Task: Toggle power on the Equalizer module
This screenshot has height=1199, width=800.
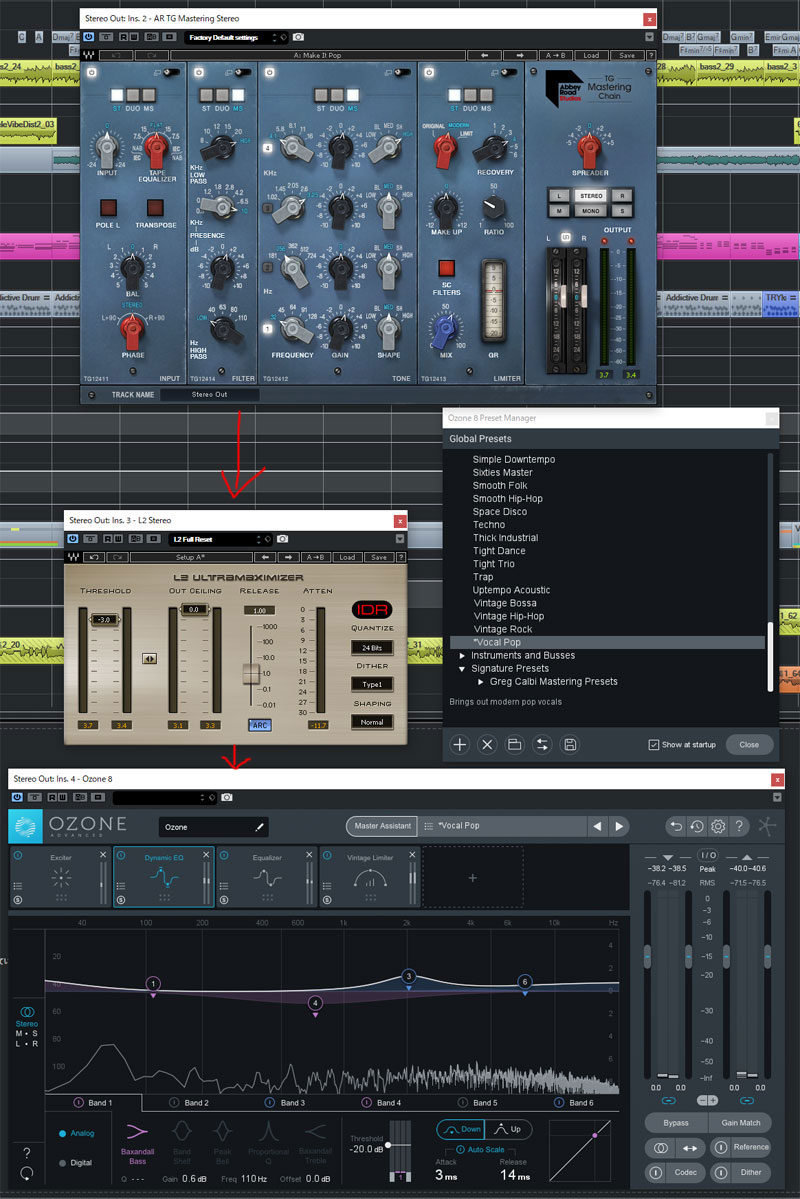Action: 224,855
